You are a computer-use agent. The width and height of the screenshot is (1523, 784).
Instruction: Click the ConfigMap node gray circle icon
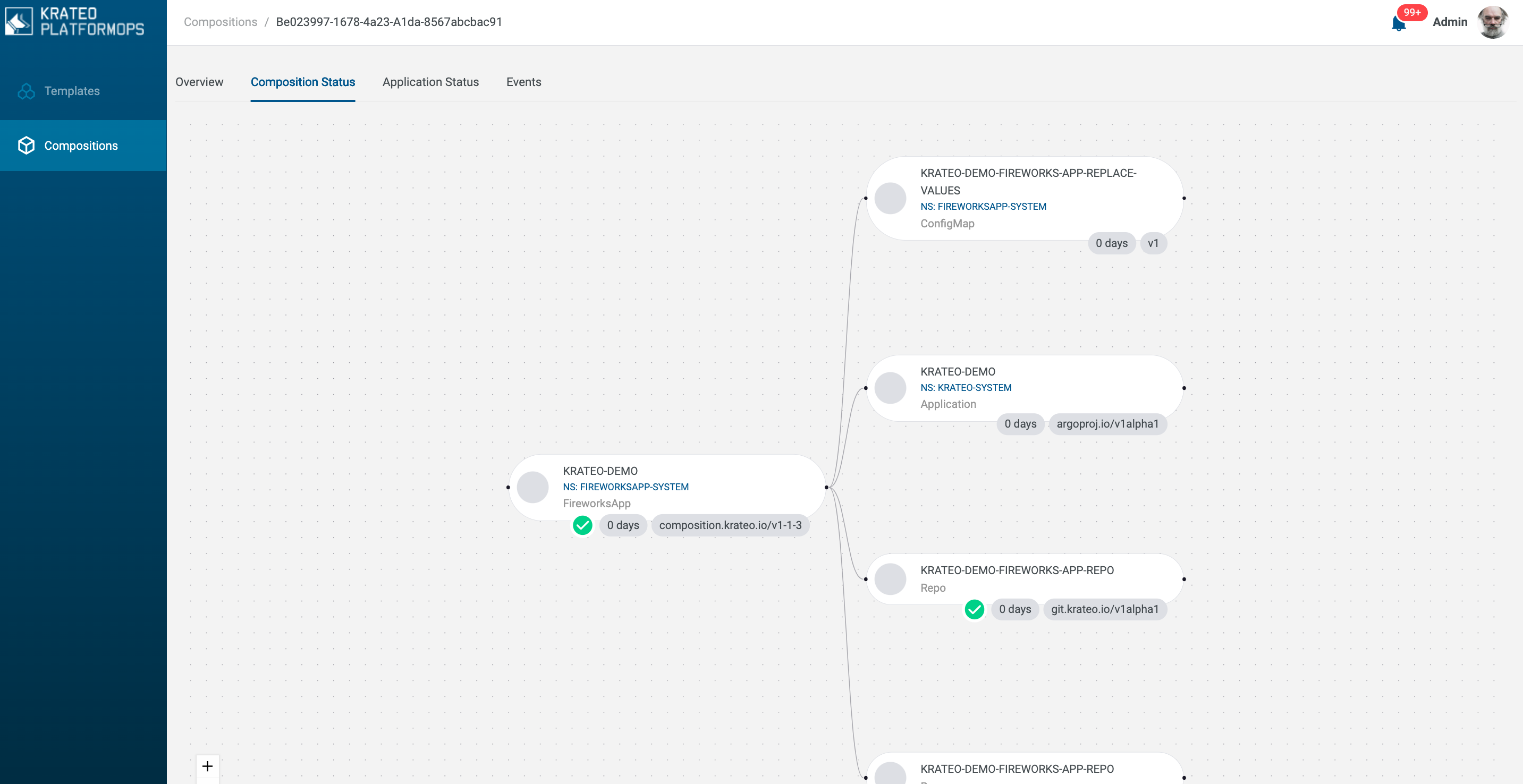pyautogui.click(x=890, y=199)
